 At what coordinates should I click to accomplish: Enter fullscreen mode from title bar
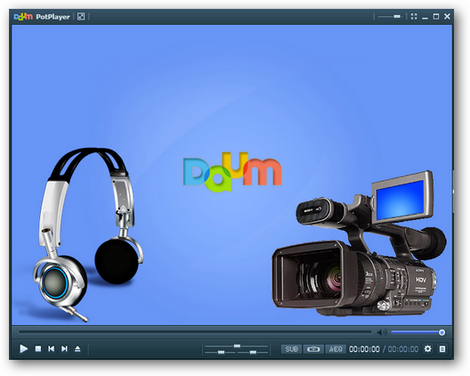[414, 16]
